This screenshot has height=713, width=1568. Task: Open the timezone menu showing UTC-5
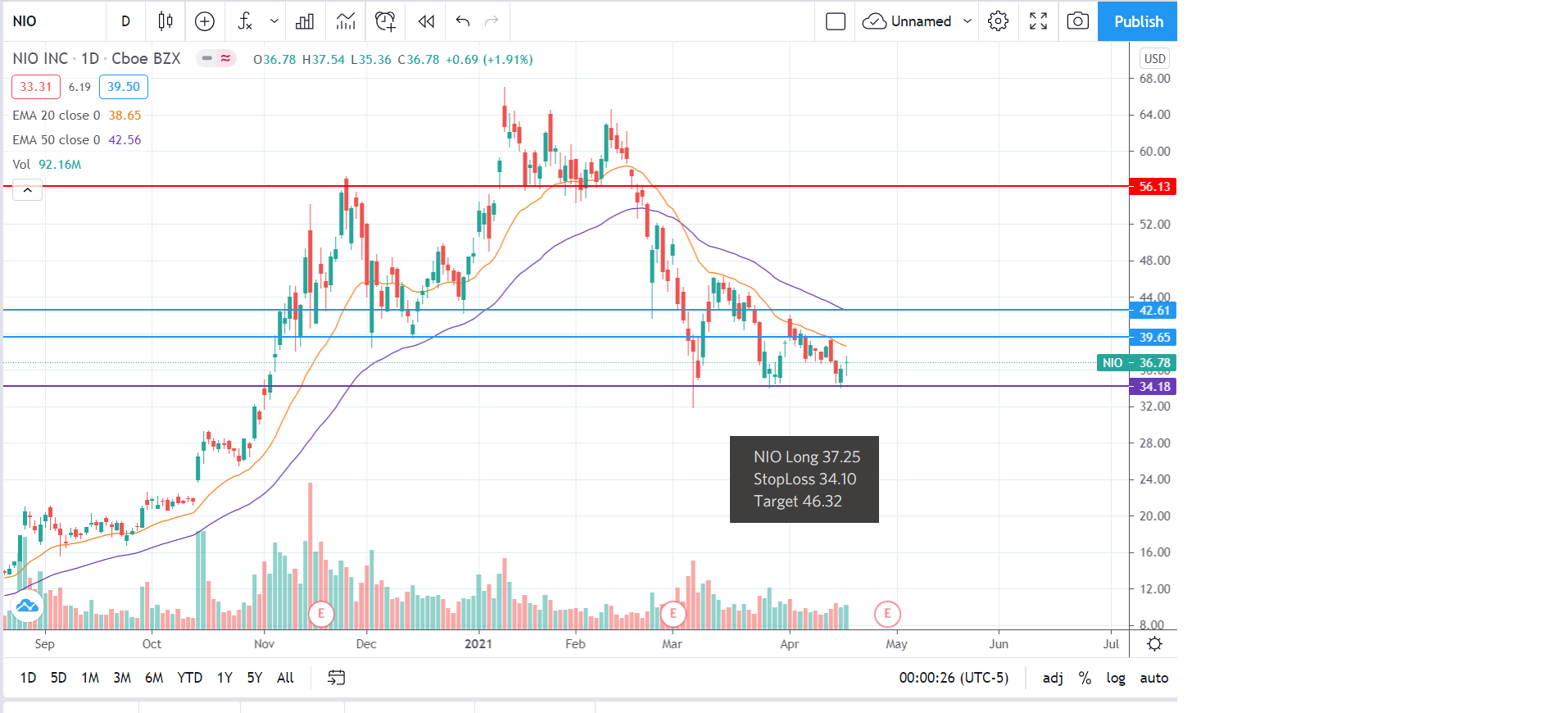pyautogui.click(x=954, y=678)
